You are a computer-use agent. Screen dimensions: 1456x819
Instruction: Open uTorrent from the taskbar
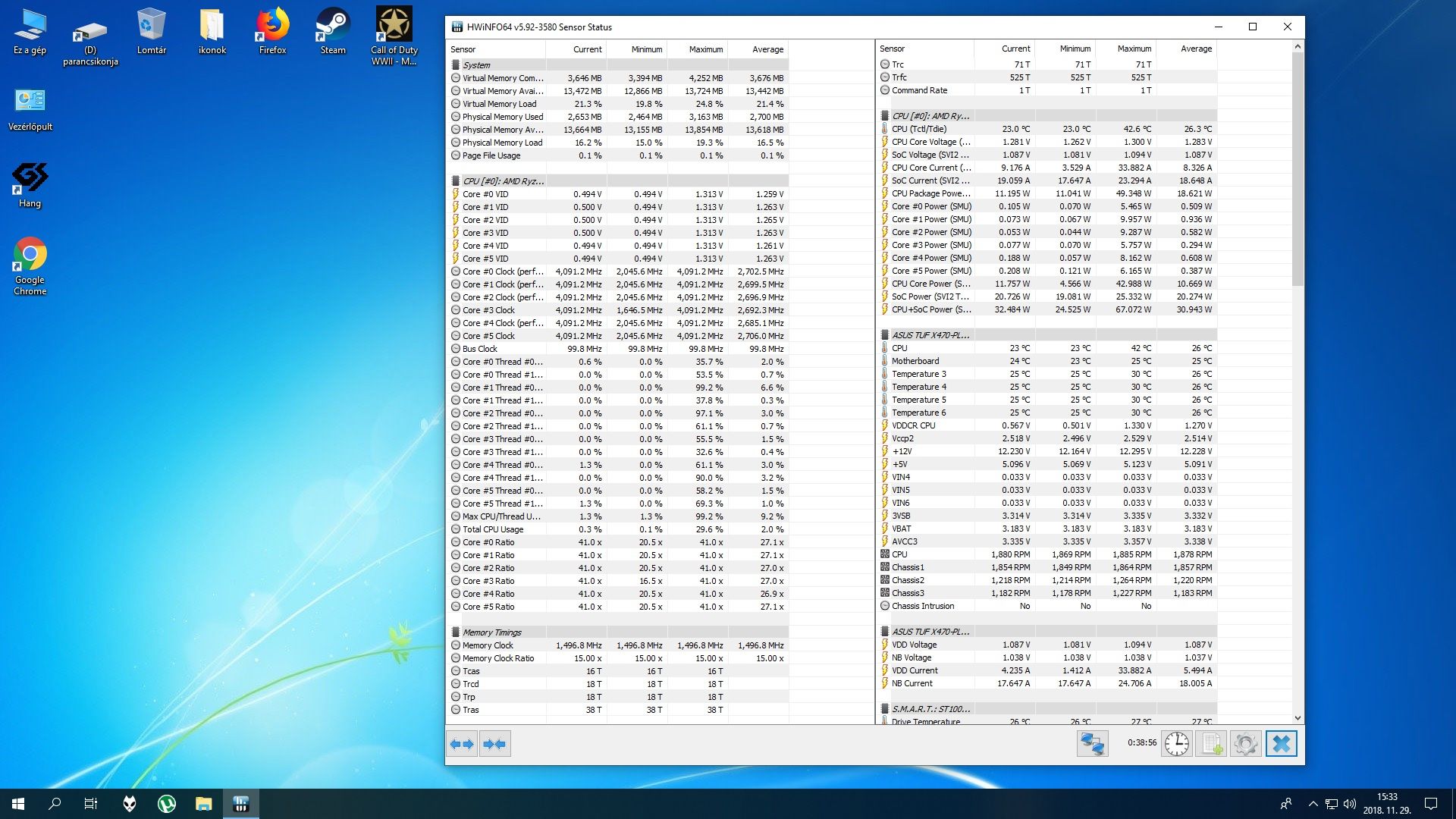pyautogui.click(x=167, y=804)
